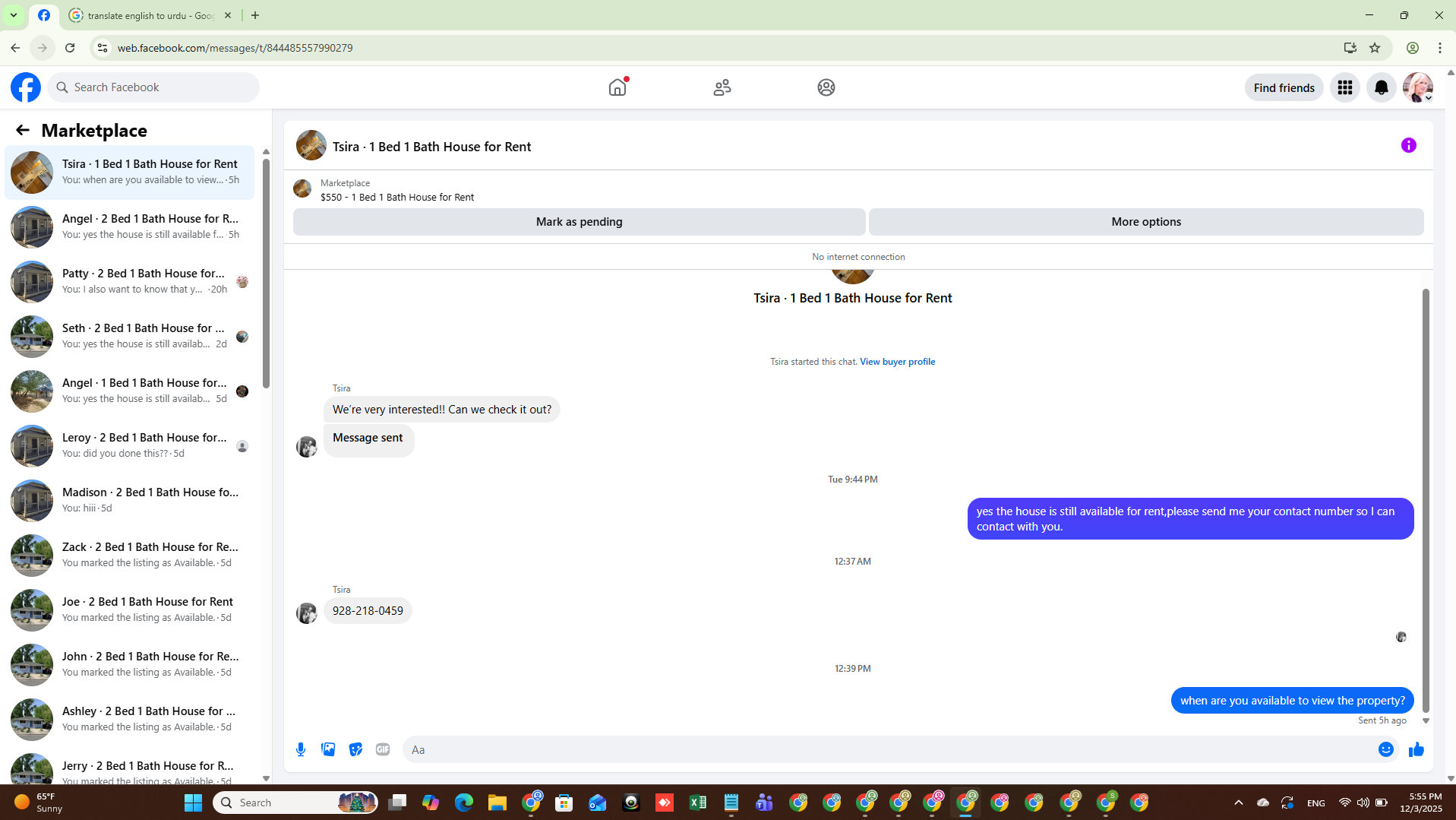This screenshot has width=1456, height=820.
Task: Attach a photo using the image icon
Action: [328, 749]
